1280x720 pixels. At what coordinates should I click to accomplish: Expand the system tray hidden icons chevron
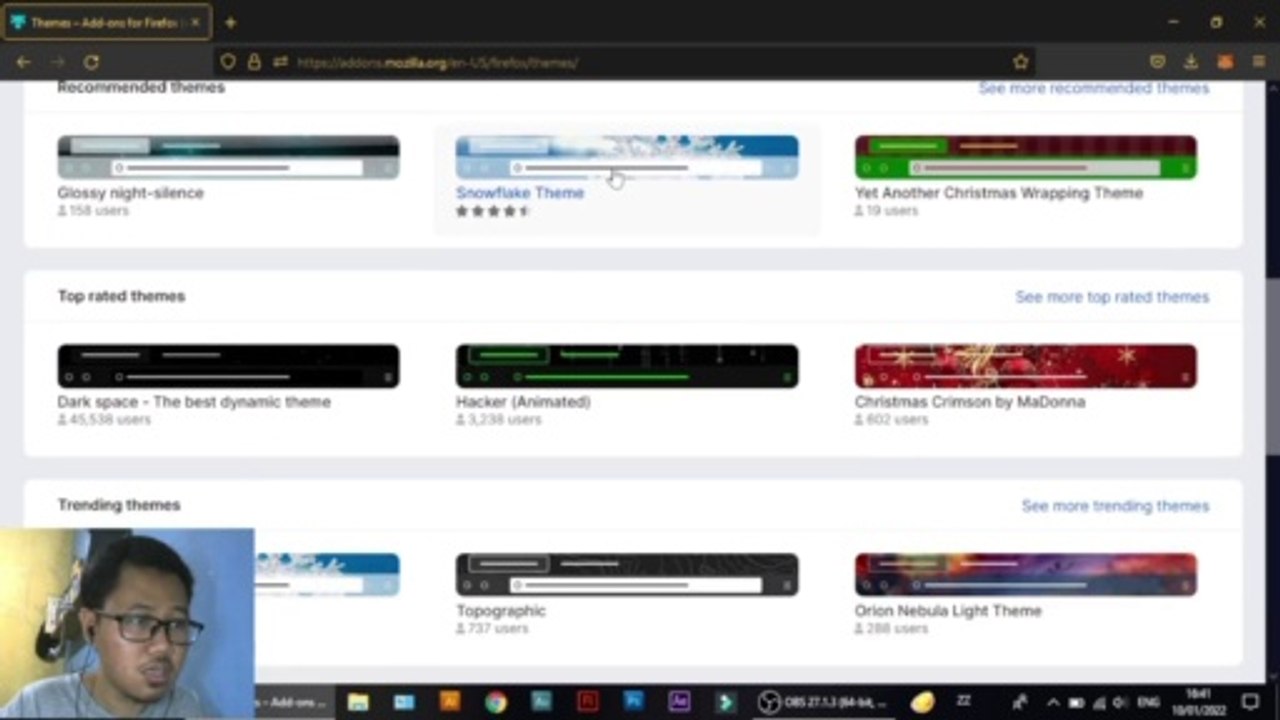(x=1053, y=702)
